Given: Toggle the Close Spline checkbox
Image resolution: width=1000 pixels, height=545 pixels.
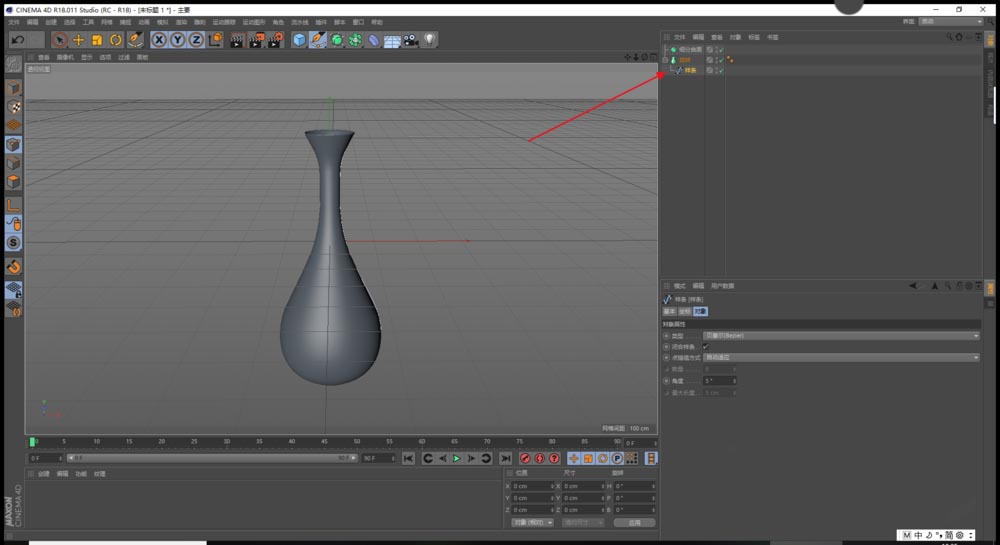Looking at the screenshot, I should pyautogui.click(x=706, y=347).
